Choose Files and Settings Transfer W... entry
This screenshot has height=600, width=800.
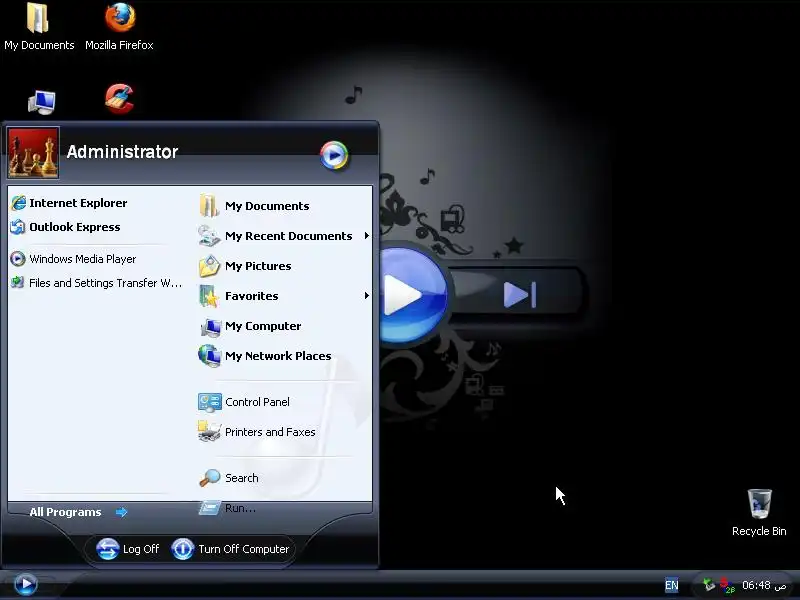coord(105,283)
